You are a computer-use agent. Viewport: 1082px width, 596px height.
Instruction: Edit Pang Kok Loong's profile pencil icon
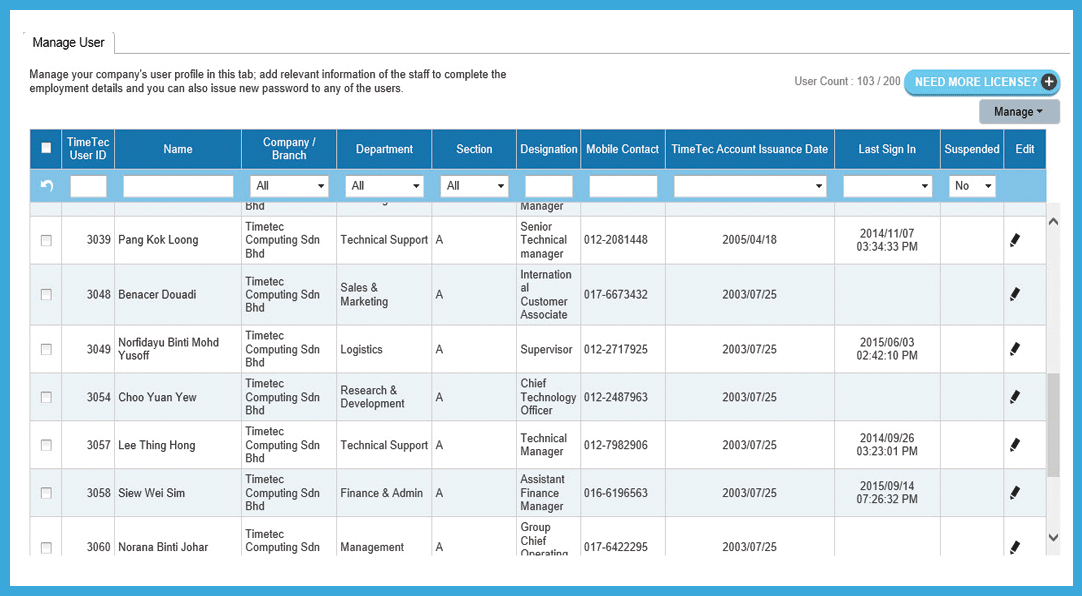tap(1015, 240)
